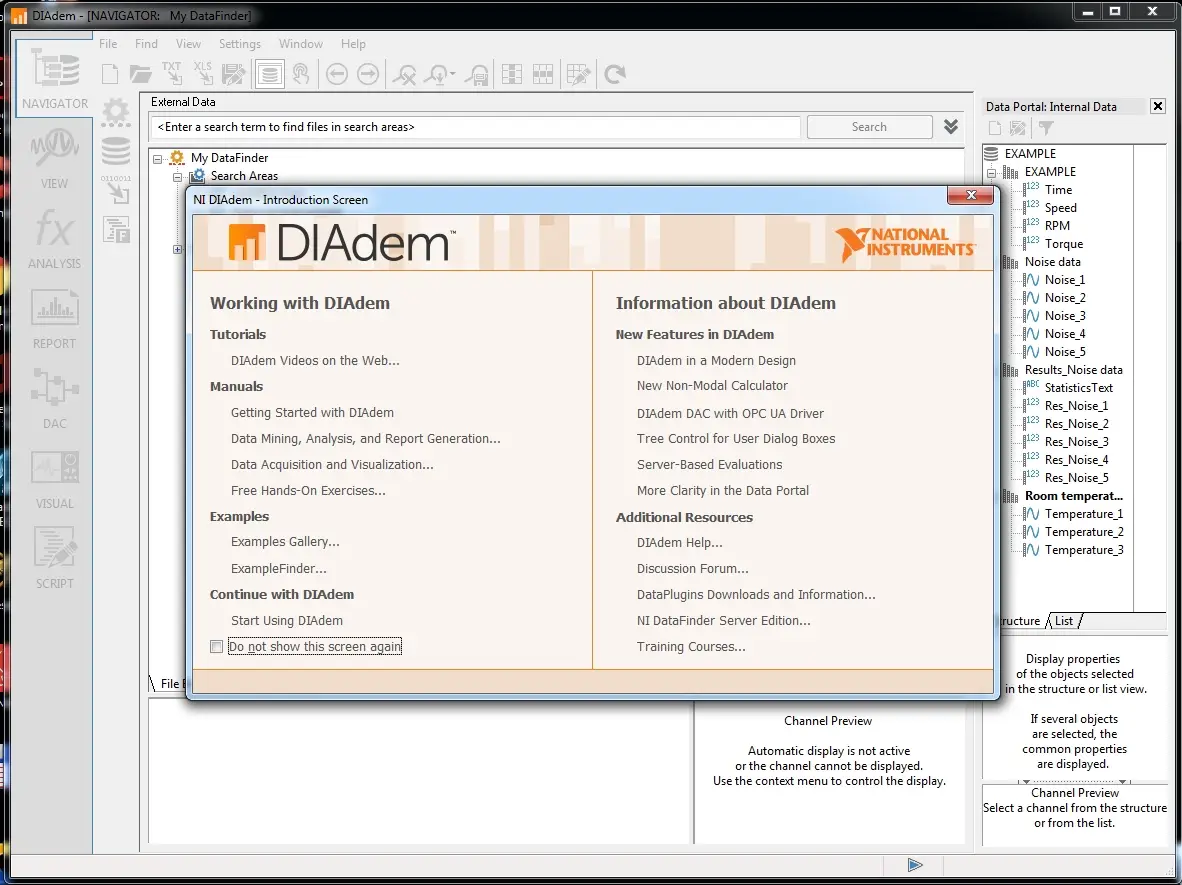
Task: Open the 'Training Courses...' link
Action: (691, 647)
